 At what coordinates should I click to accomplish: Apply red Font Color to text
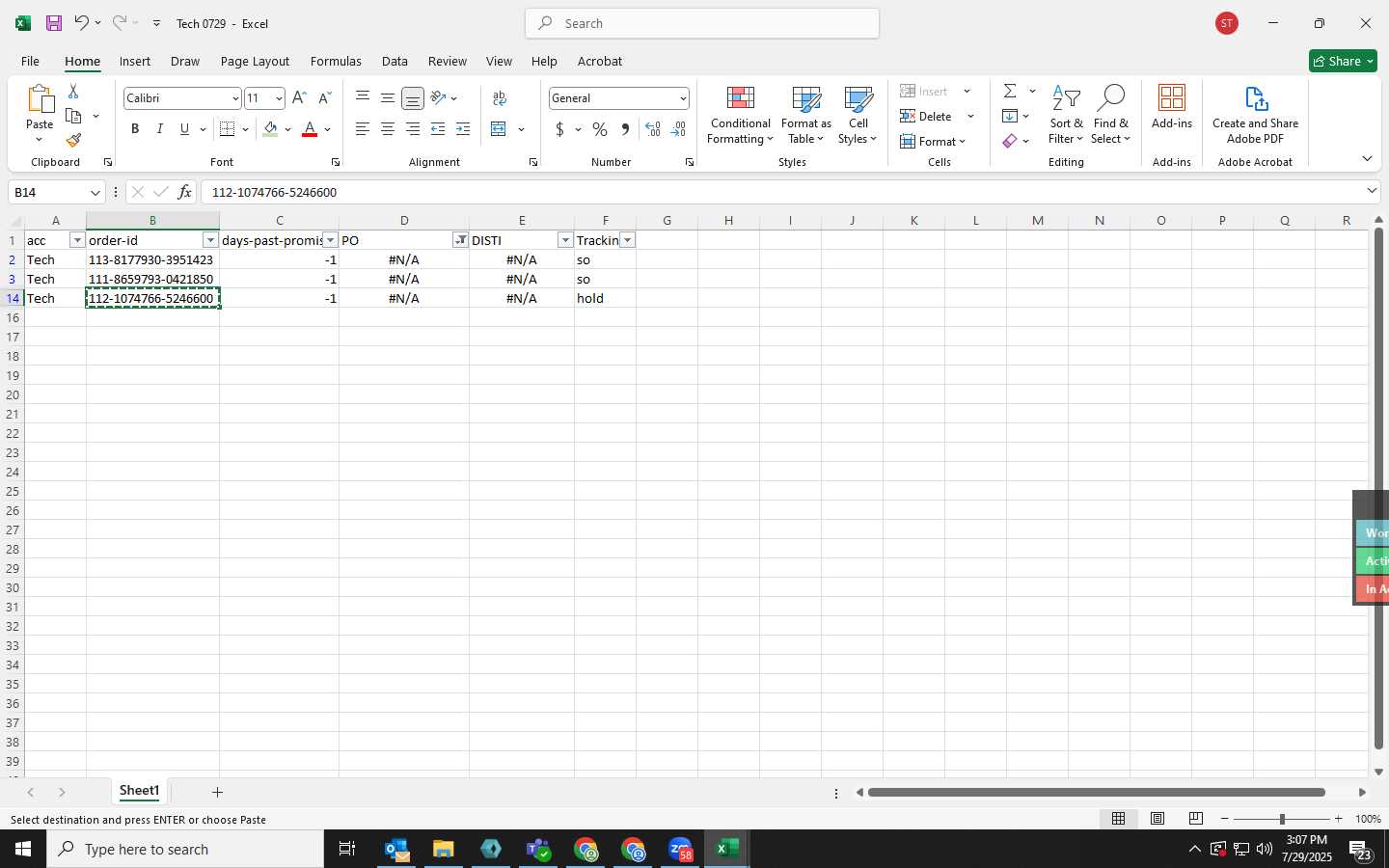click(310, 129)
